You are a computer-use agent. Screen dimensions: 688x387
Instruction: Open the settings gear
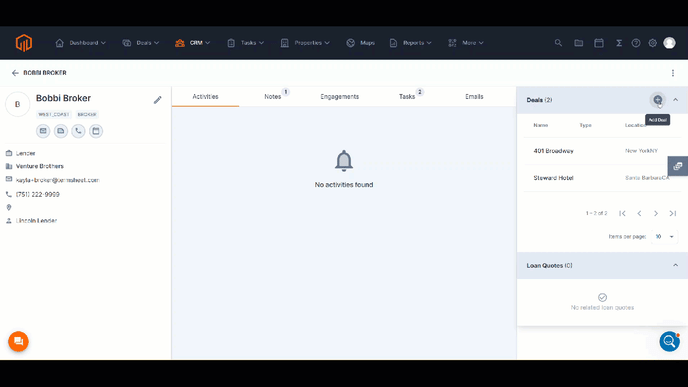coord(653,43)
